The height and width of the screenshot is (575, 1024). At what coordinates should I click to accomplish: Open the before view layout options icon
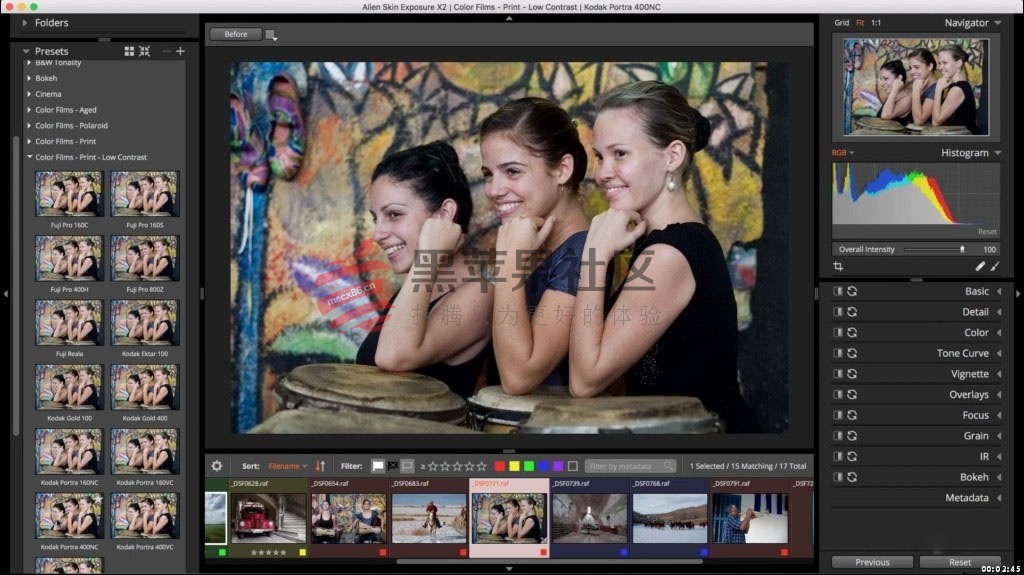tap(271, 35)
